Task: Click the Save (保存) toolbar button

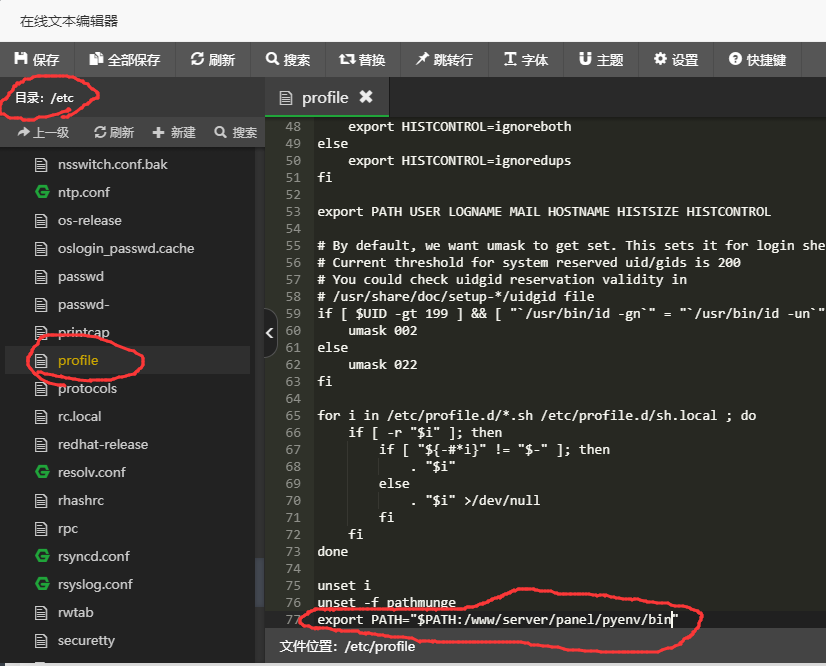Action: point(37,60)
